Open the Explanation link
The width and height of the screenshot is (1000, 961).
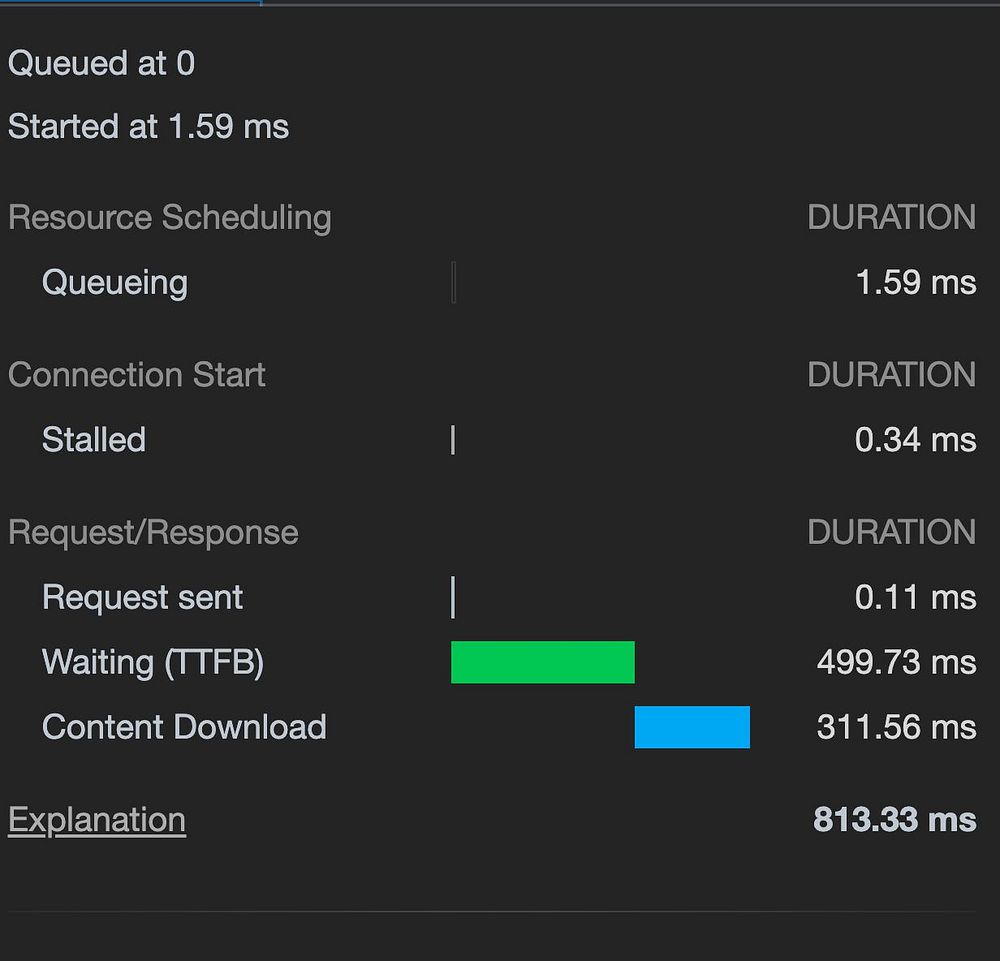point(97,820)
